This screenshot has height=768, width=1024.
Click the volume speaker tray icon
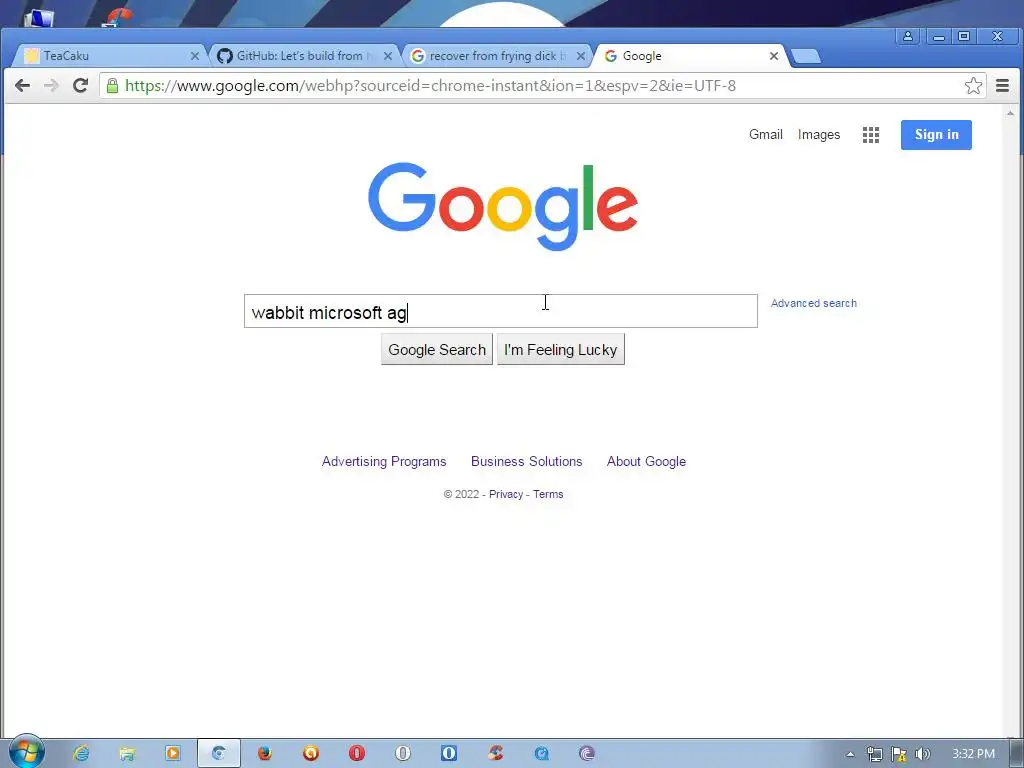[x=923, y=754]
